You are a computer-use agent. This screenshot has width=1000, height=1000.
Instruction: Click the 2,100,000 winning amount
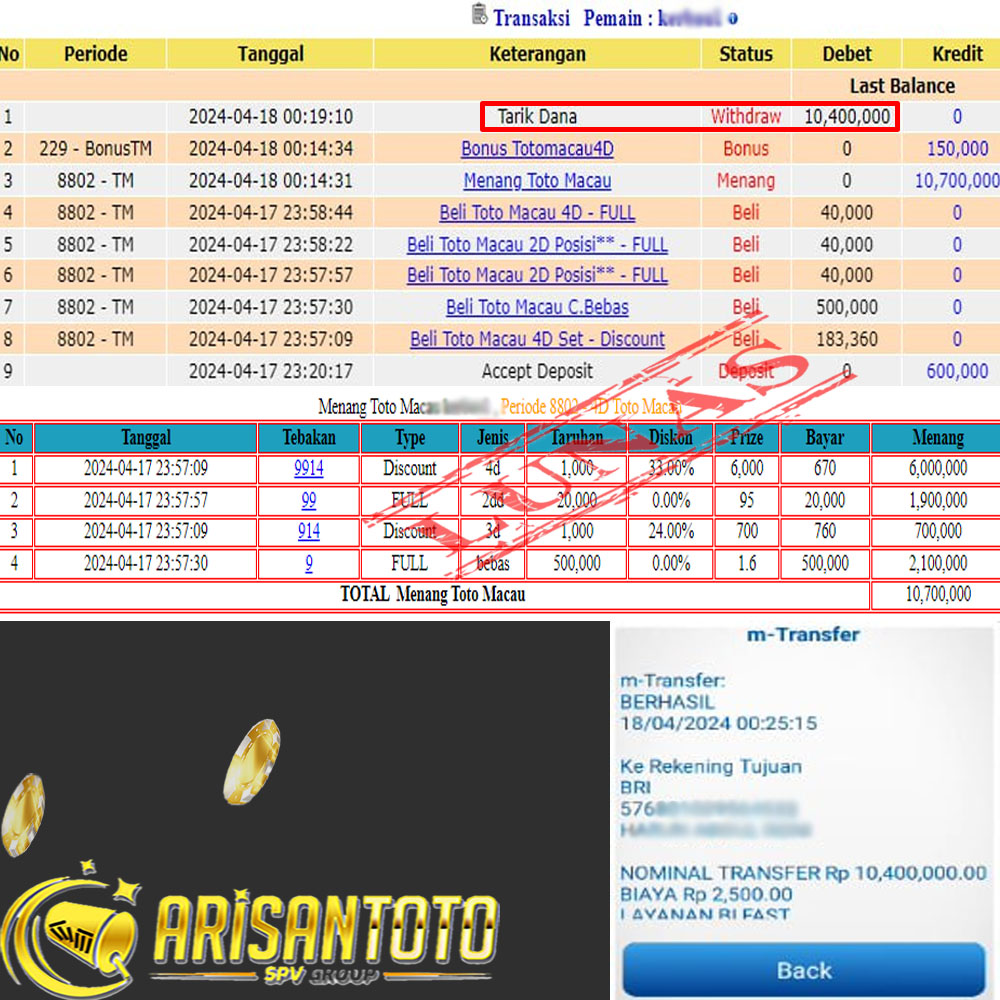tap(938, 563)
